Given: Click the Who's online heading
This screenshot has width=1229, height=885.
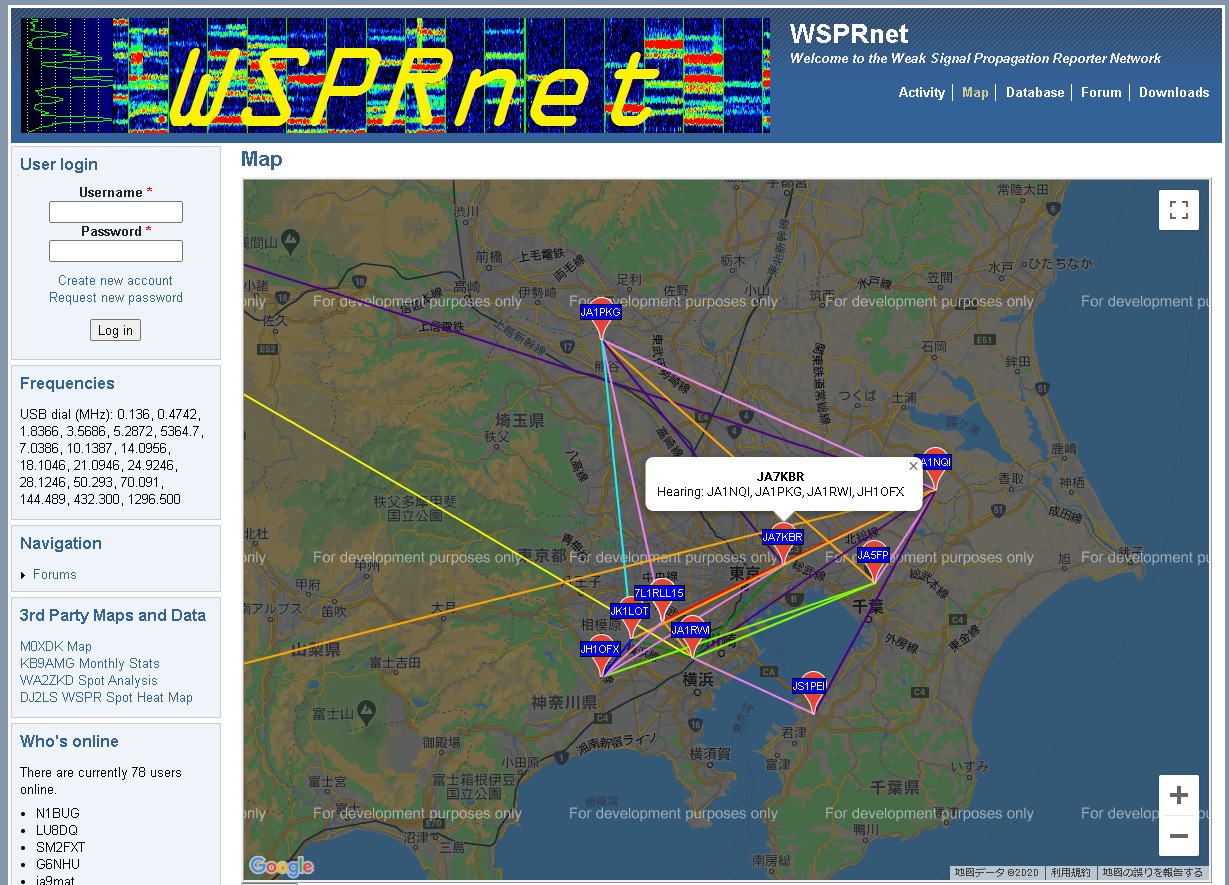Looking at the screenshot, I should (69, 742).
